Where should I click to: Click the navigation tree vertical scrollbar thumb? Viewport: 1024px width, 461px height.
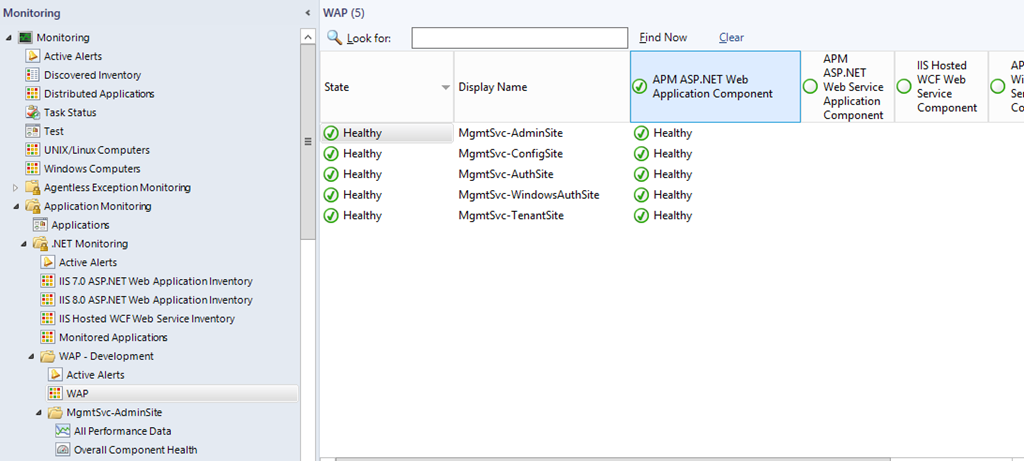tap(308, 140)
